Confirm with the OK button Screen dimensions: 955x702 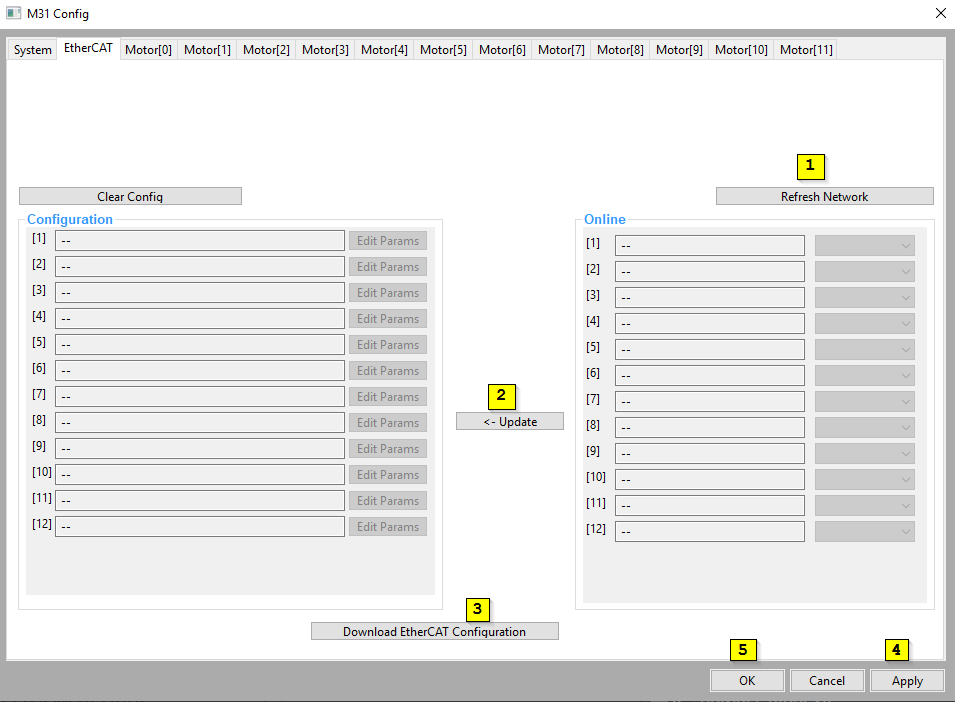coord(747,681)
